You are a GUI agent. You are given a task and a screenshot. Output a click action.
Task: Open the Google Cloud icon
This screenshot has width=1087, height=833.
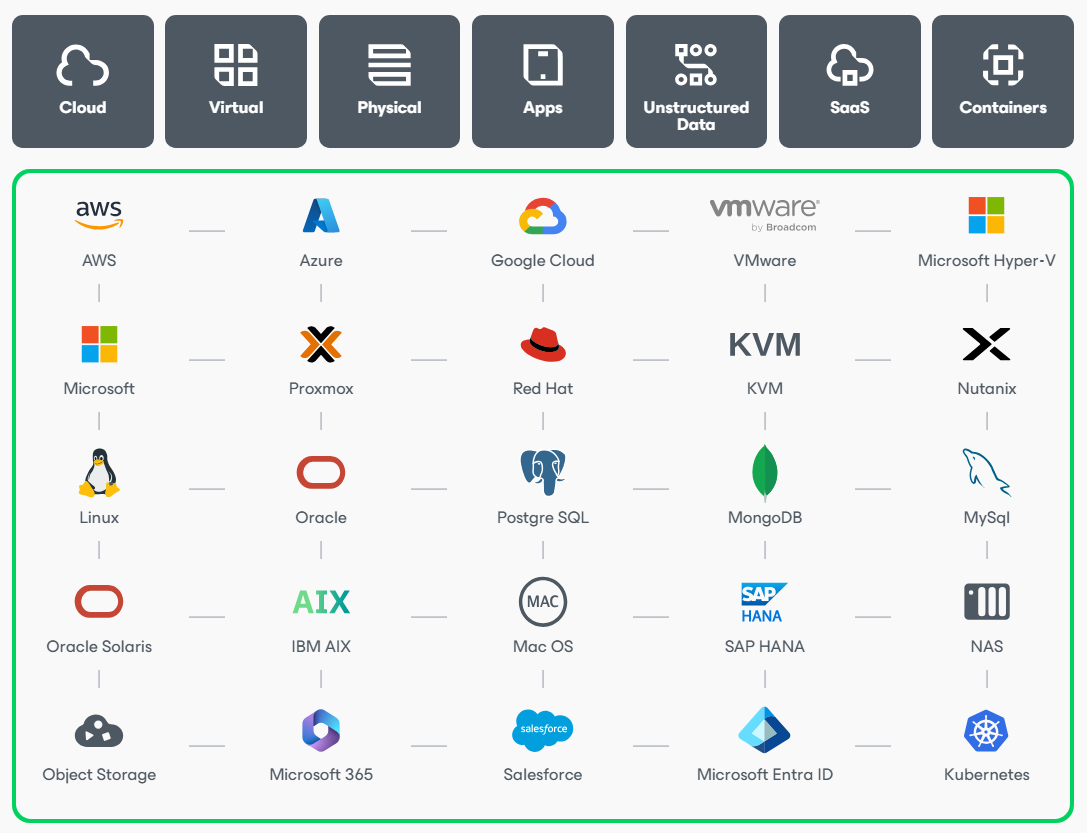(542, 214)
